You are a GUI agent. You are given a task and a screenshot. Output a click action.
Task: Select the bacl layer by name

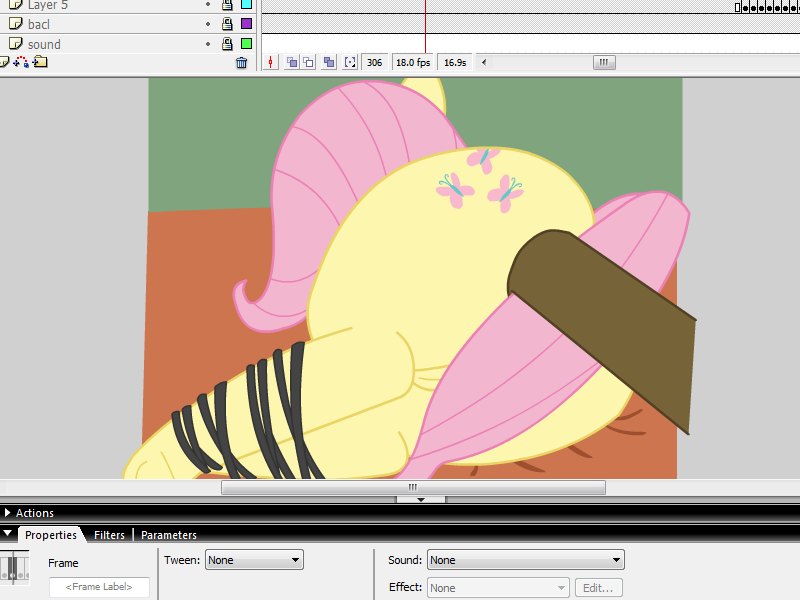click(39, 24)
